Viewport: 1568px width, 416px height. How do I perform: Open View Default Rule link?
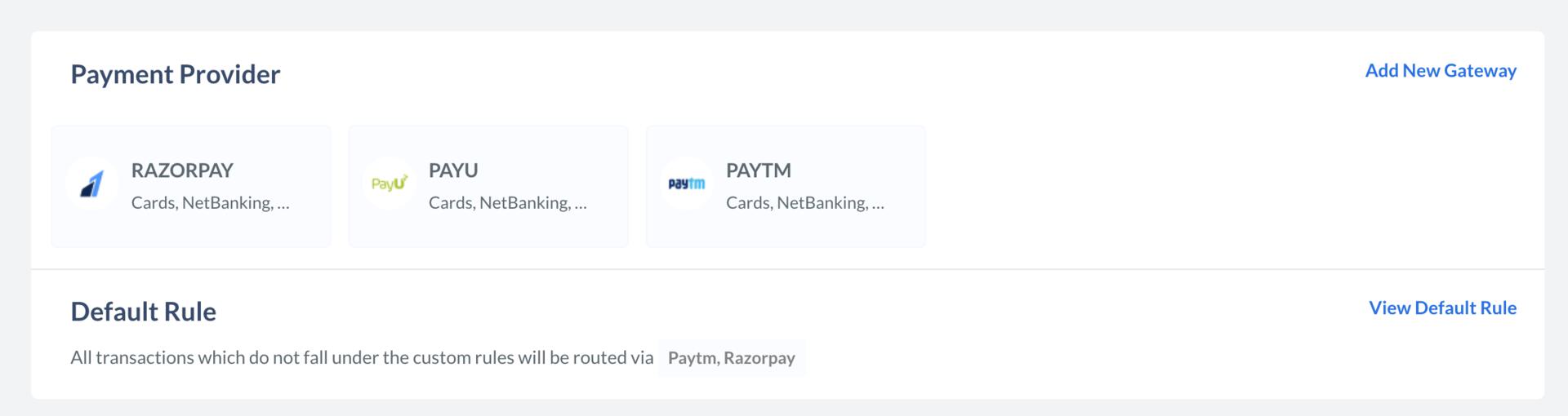pyautogui.click(x=1442, y=308)
